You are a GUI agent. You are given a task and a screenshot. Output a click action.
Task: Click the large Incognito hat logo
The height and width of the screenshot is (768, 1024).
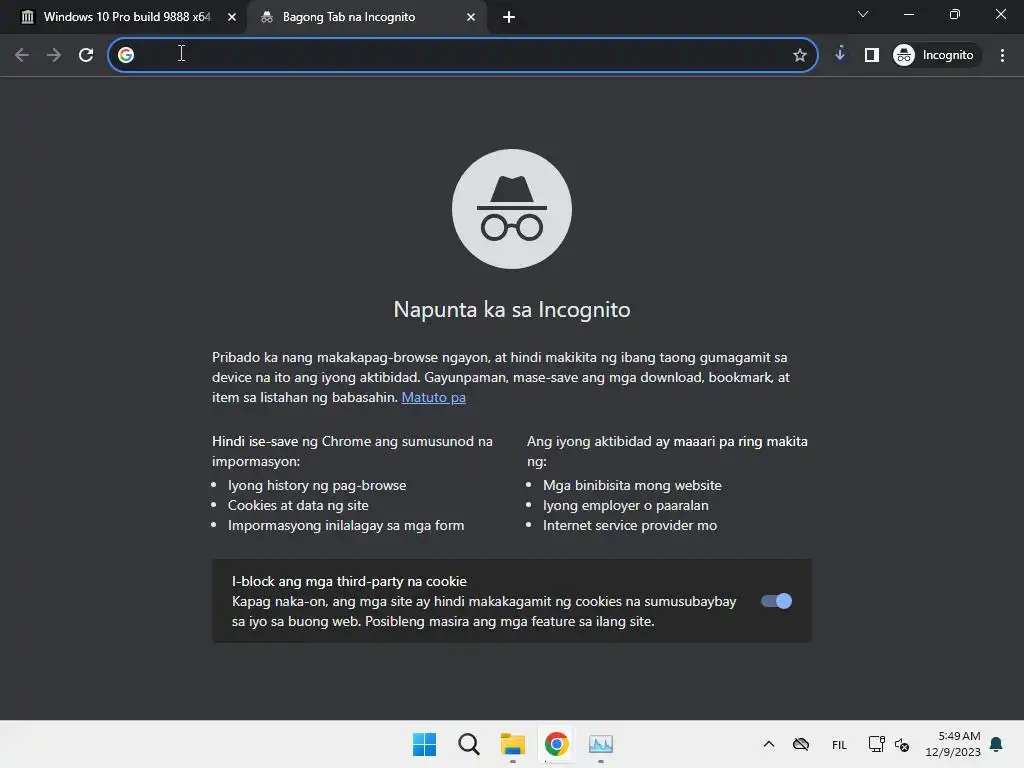pos(512,209)
